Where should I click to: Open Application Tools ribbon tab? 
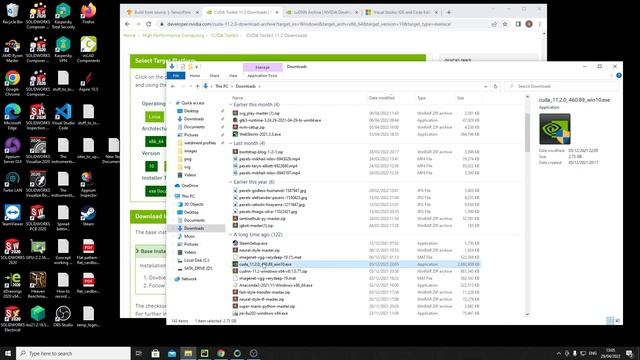click(262, 76)
